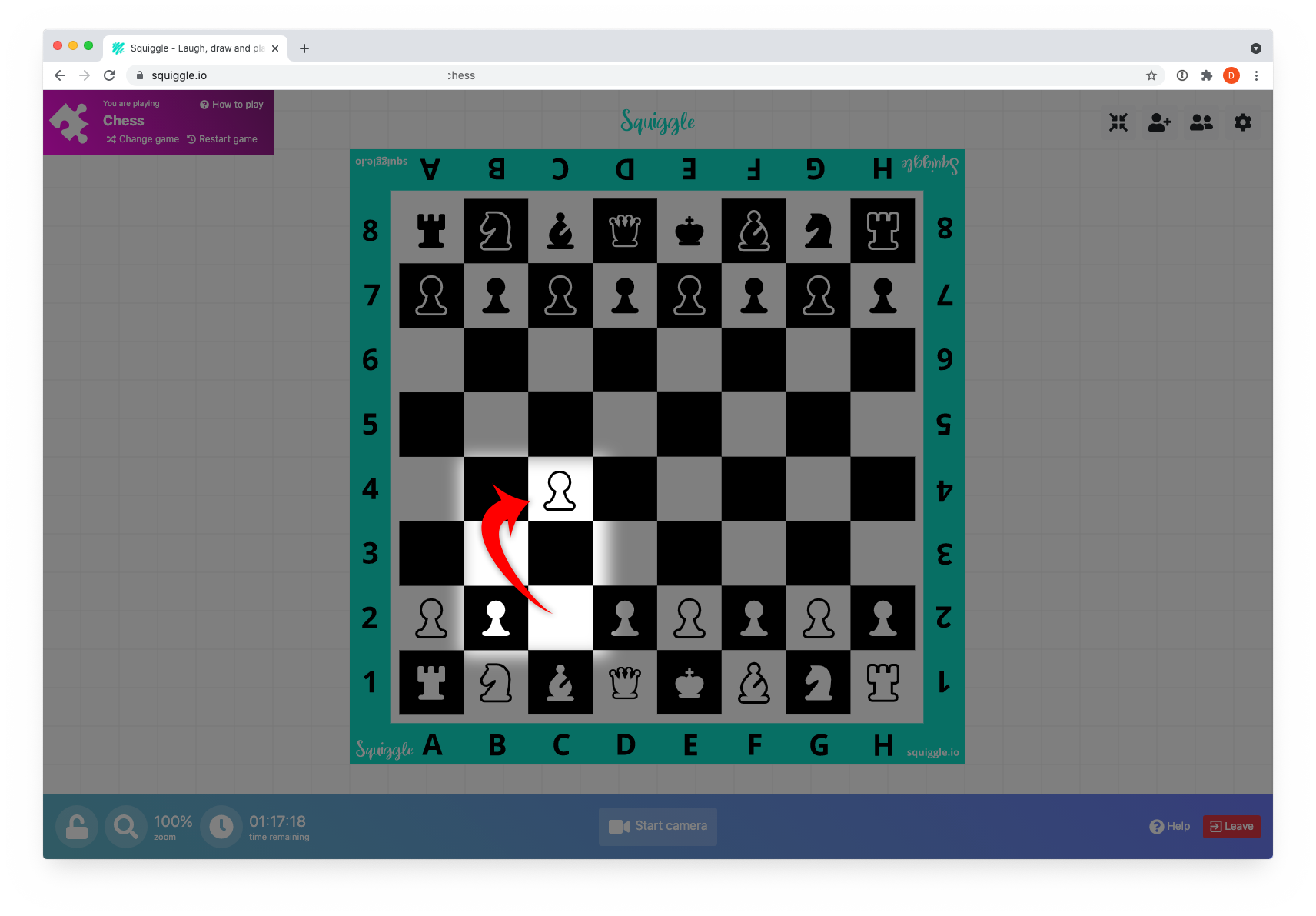Toggle the unlock padlock icon

point(77,827)
